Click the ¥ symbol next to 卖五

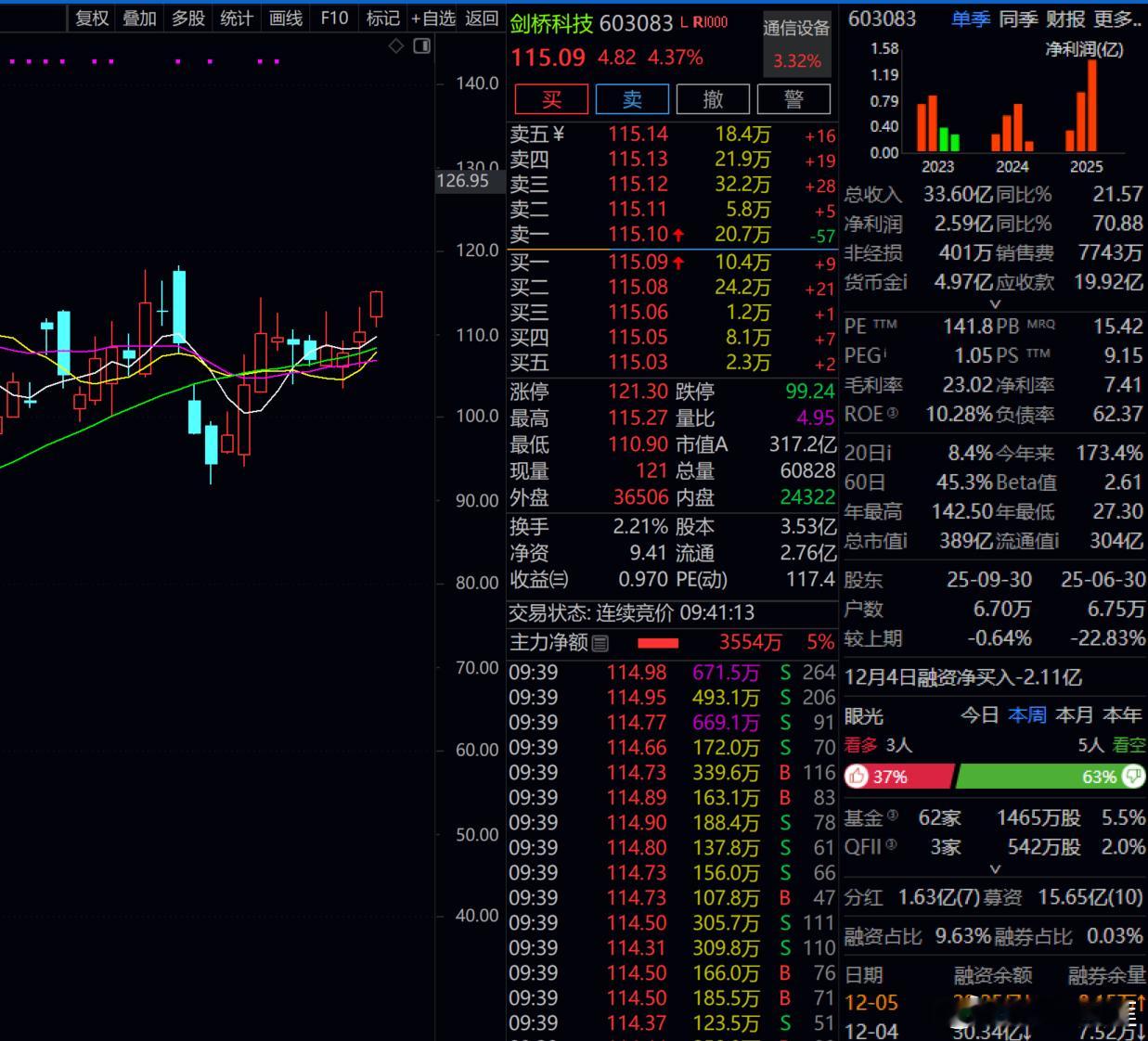[x=559, y=135]
